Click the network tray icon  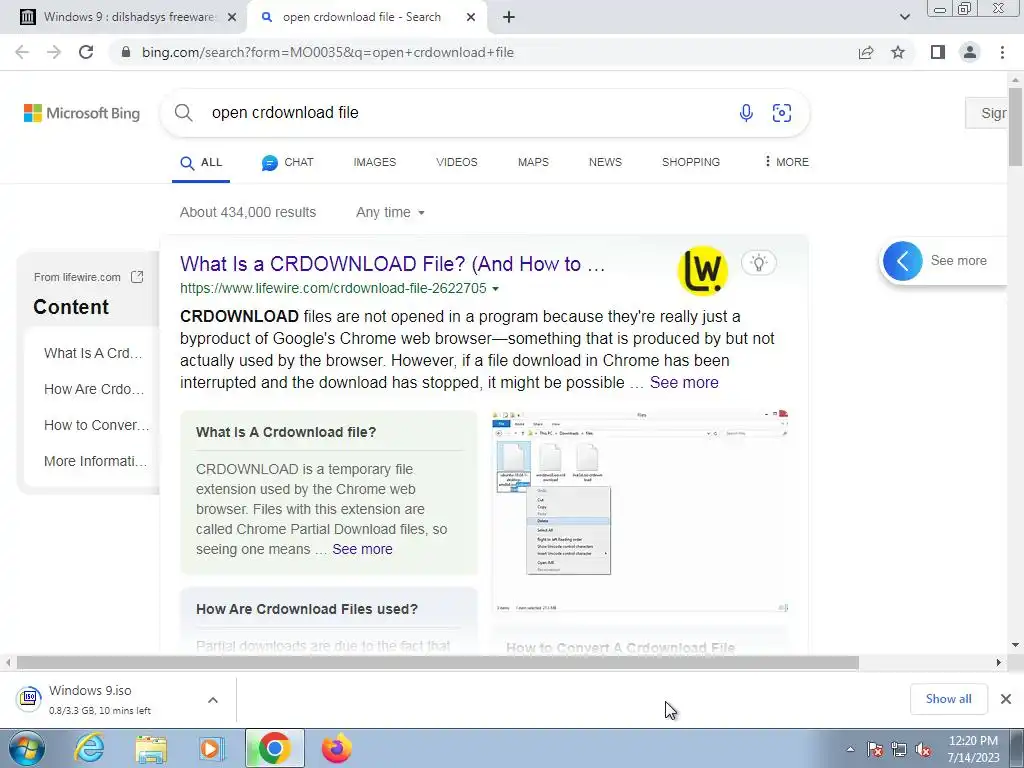(x=899, y=749)
